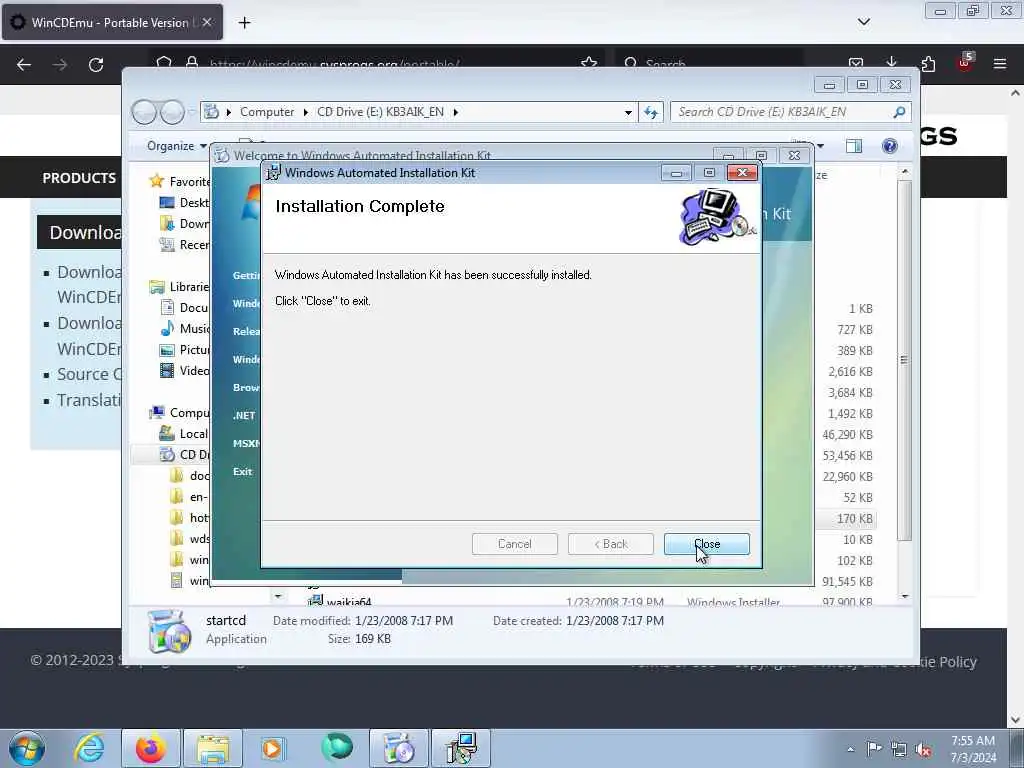This screenshot has height=768, width=1024.
Task: Show hidden system tray icons
Action: tap(850, 749)
